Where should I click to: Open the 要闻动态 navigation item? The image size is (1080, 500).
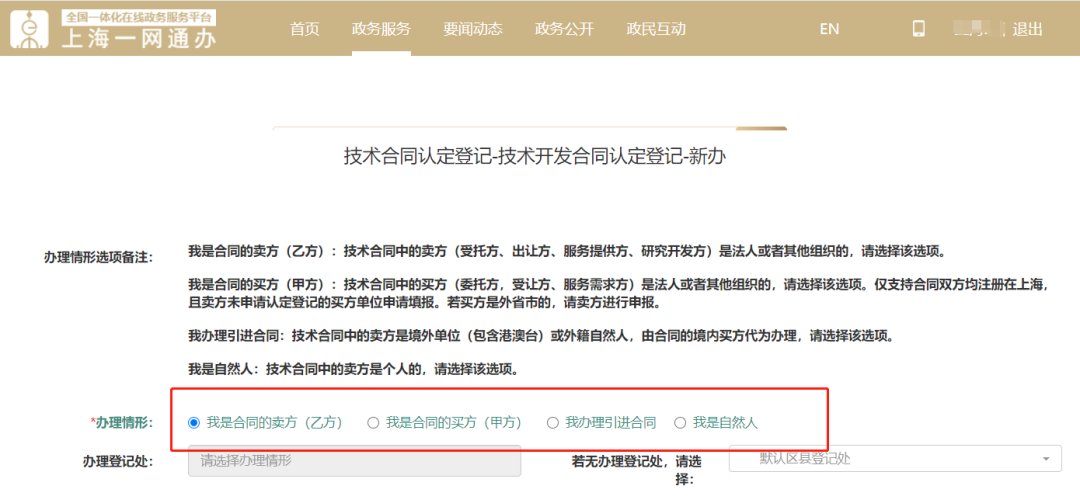(472, 29)
